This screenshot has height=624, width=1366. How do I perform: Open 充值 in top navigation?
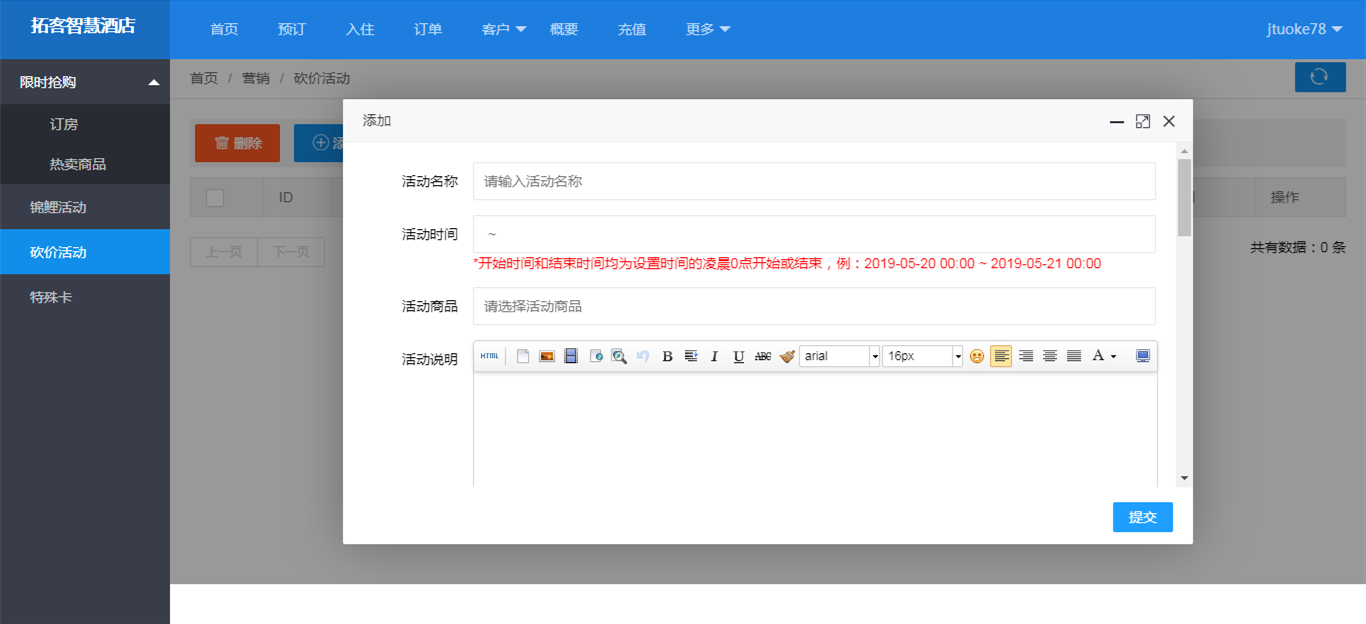[x=632, y=29]
